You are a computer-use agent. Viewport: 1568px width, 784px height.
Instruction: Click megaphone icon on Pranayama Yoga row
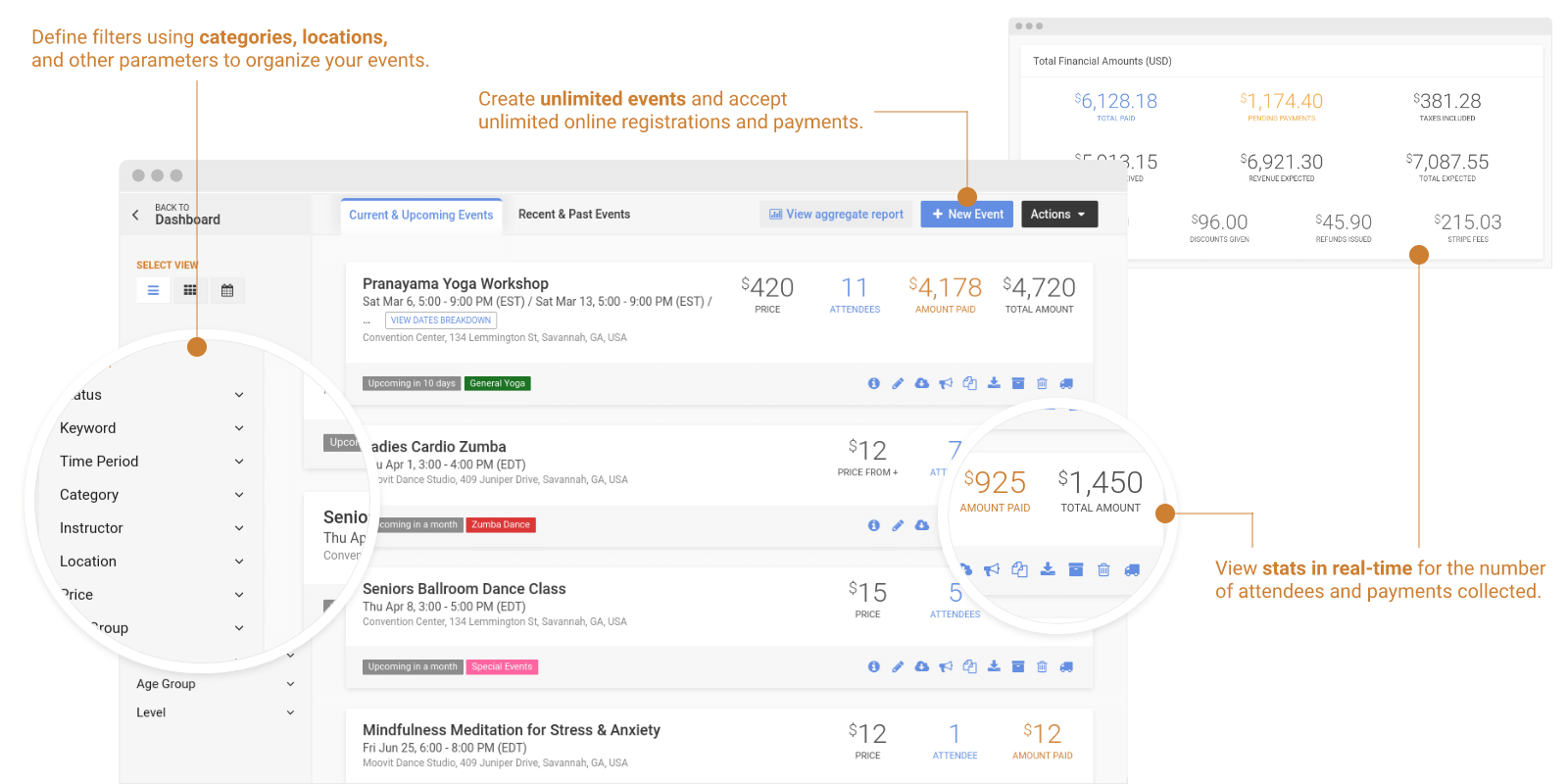[x=946, y=383]
